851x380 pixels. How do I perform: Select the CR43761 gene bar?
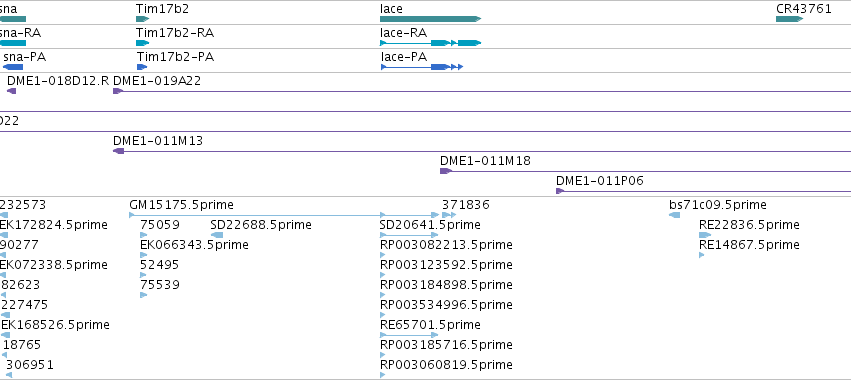(x=790, y=19)
